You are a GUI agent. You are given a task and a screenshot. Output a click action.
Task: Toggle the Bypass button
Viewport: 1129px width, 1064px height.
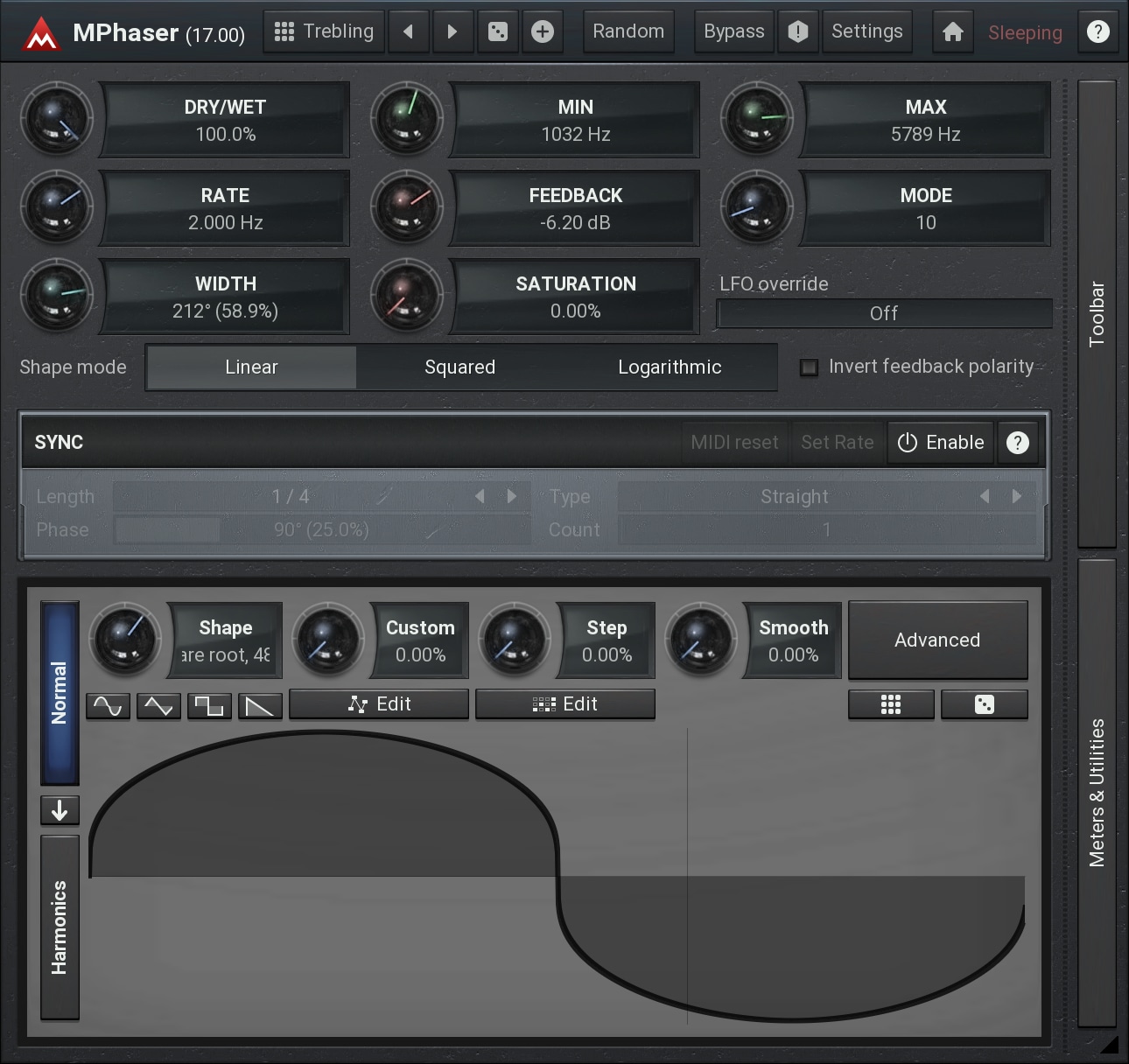point(733,32)
